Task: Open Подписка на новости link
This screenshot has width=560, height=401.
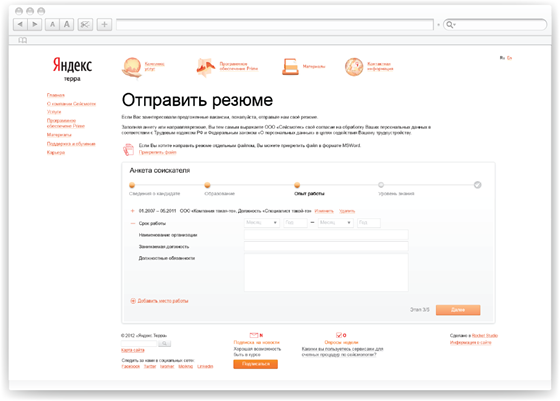Action: [256, 342]
